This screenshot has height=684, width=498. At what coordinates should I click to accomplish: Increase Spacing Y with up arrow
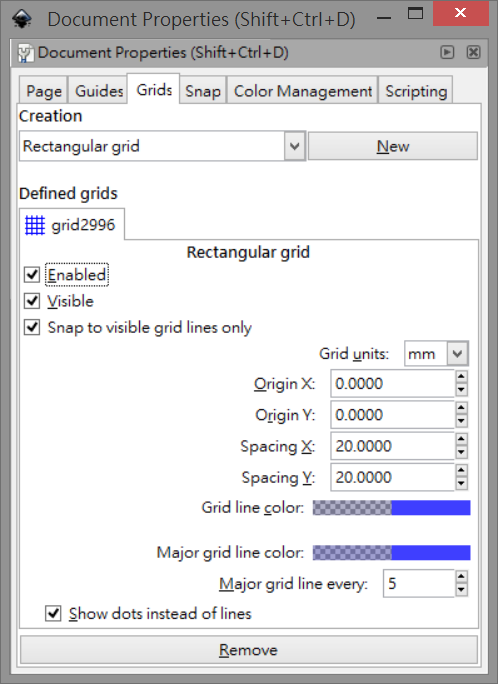coord(461,470)
